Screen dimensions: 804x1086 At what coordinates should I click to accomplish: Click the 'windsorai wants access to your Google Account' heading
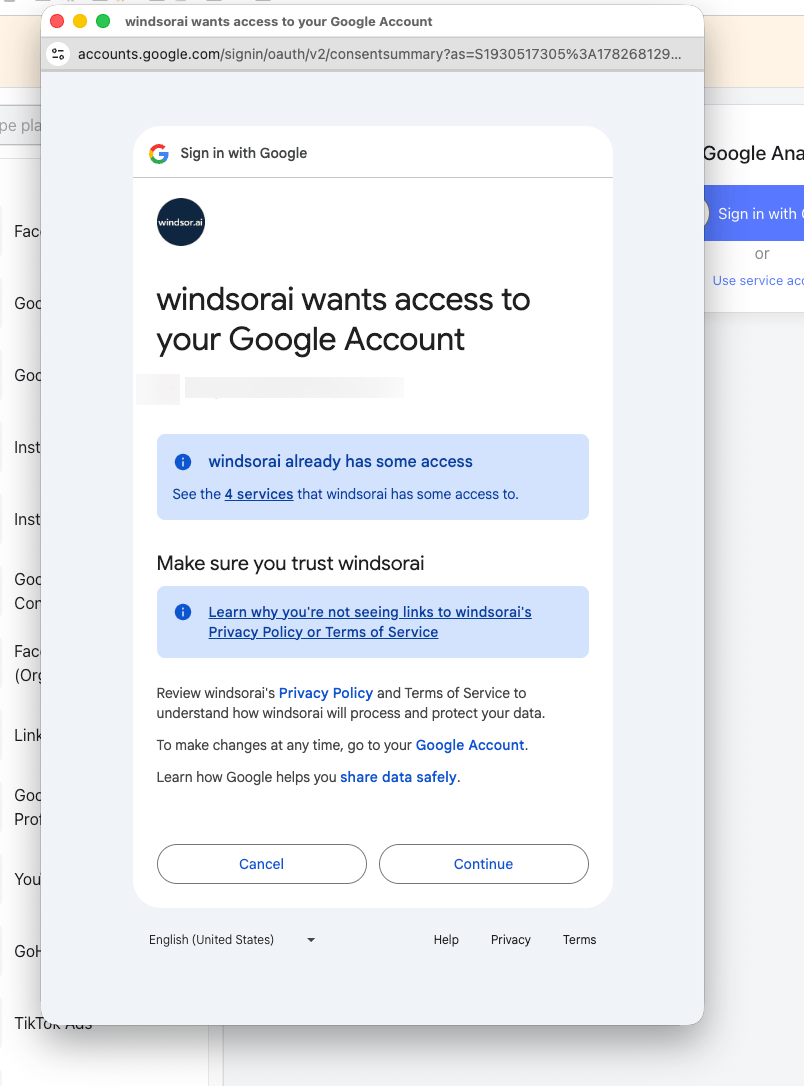343,319
